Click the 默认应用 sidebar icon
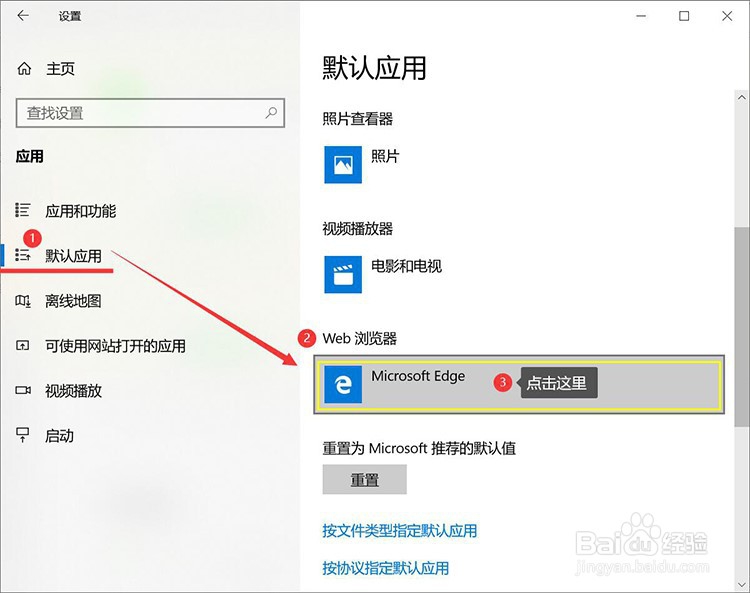The width and height of the screenshot is (750, 593). tap(23, 255)
